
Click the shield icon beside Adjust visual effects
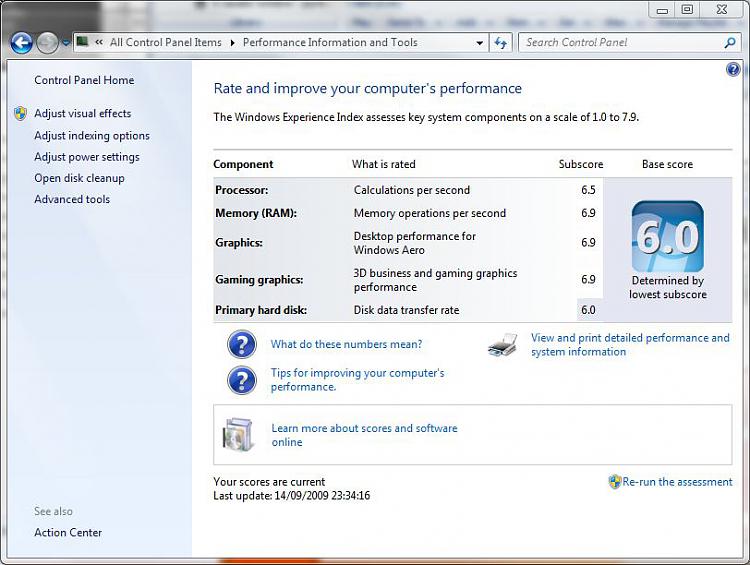20,113
